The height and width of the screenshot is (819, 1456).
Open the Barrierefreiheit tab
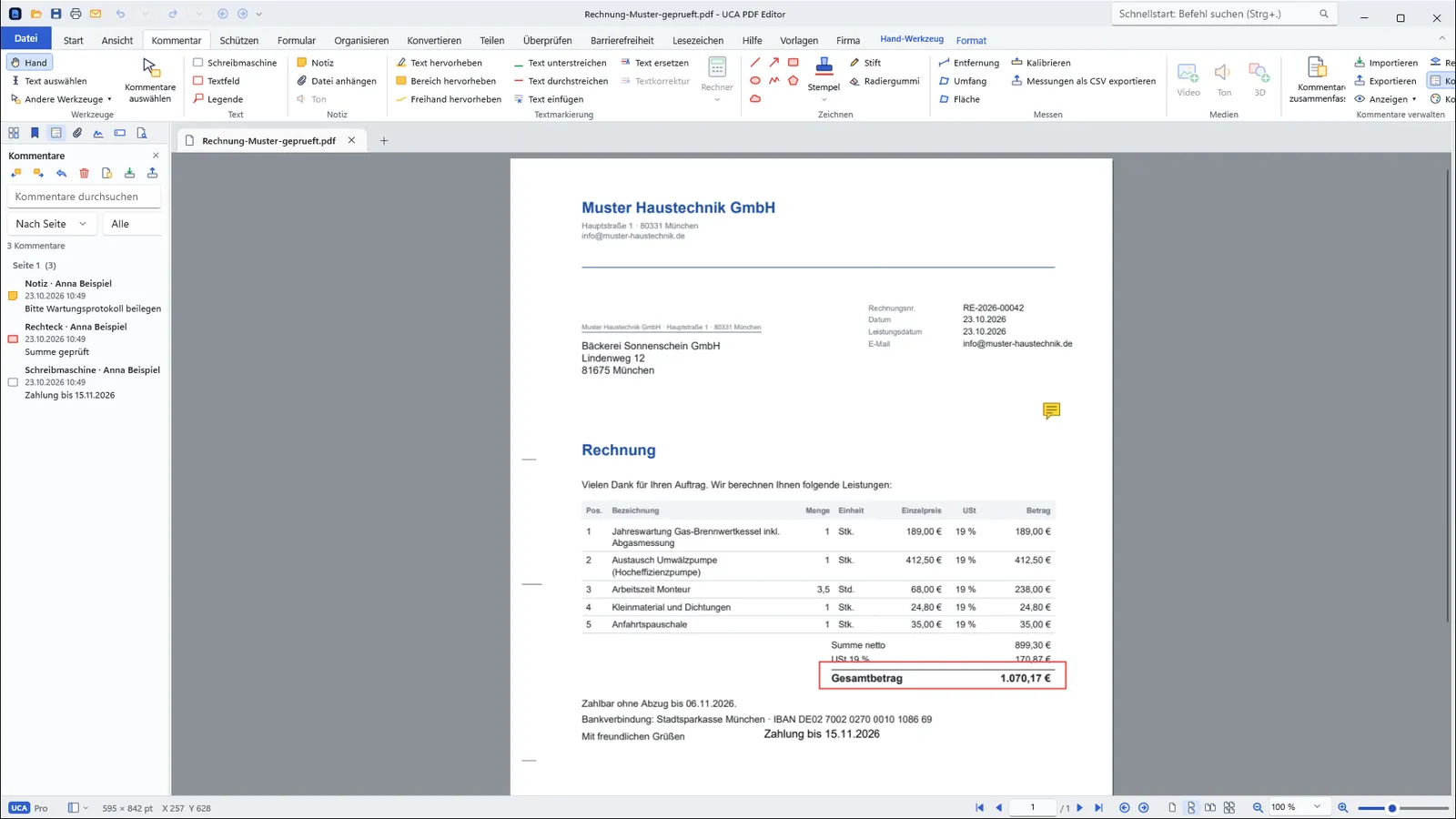click(x=622, y=40)
